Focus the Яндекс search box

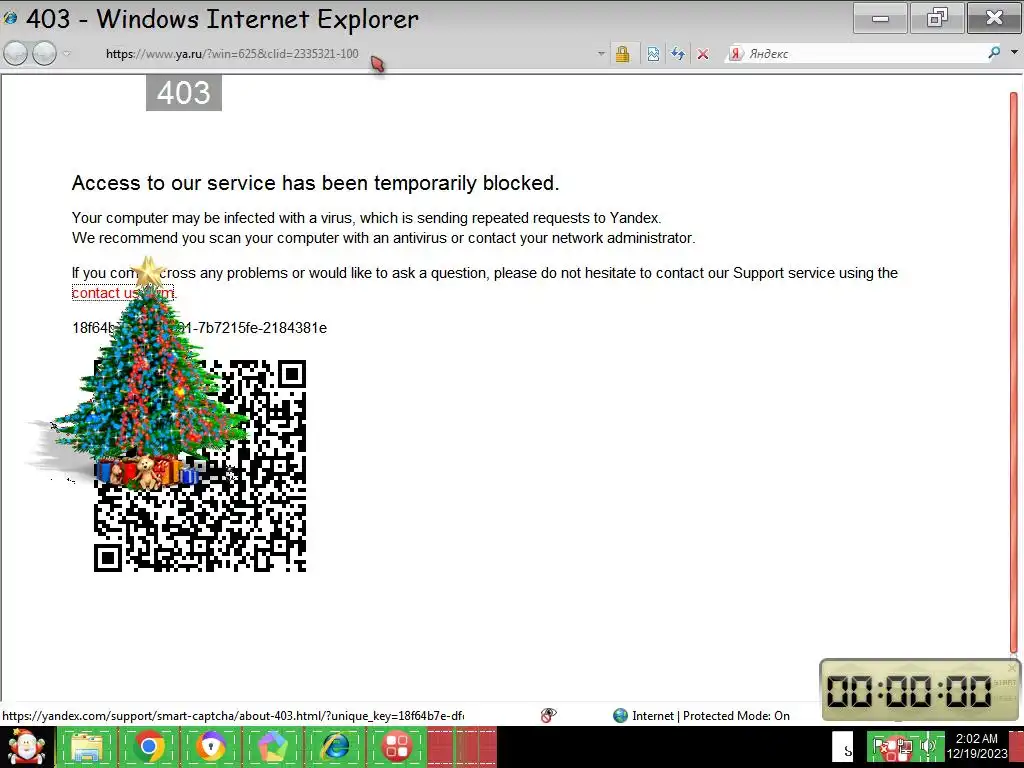click(862, 54)
